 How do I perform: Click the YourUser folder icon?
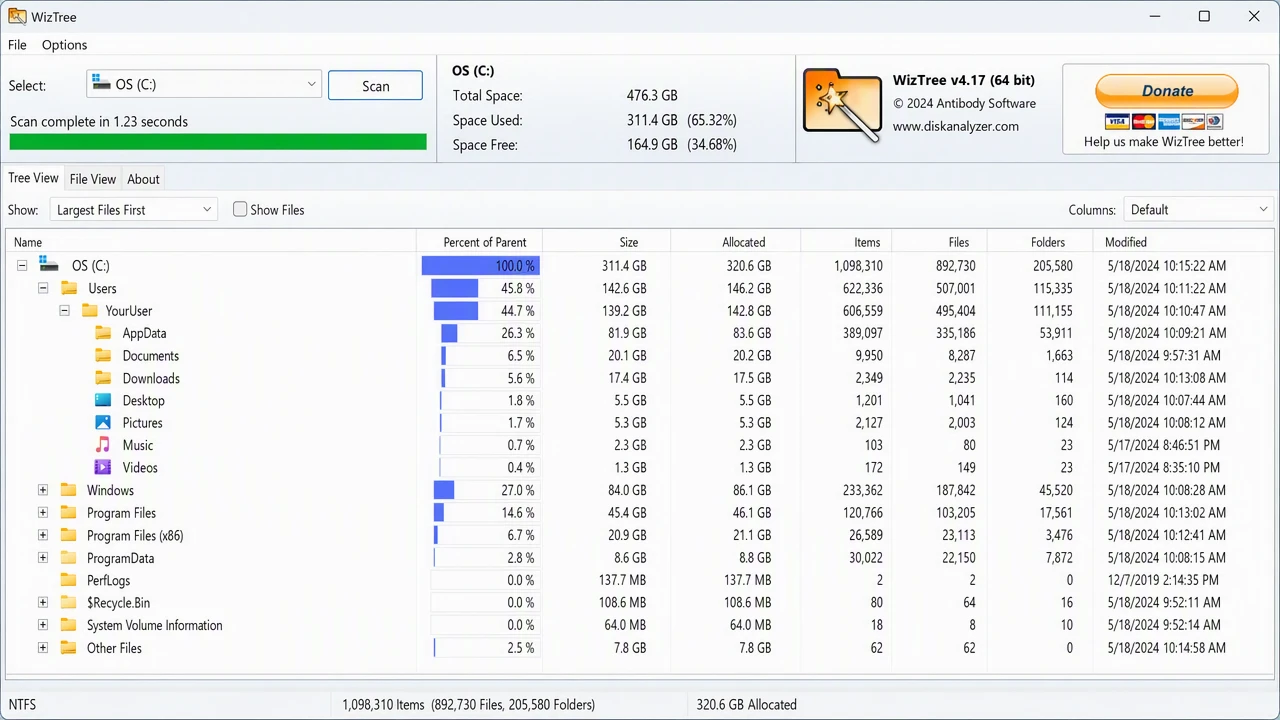[90, 310]
